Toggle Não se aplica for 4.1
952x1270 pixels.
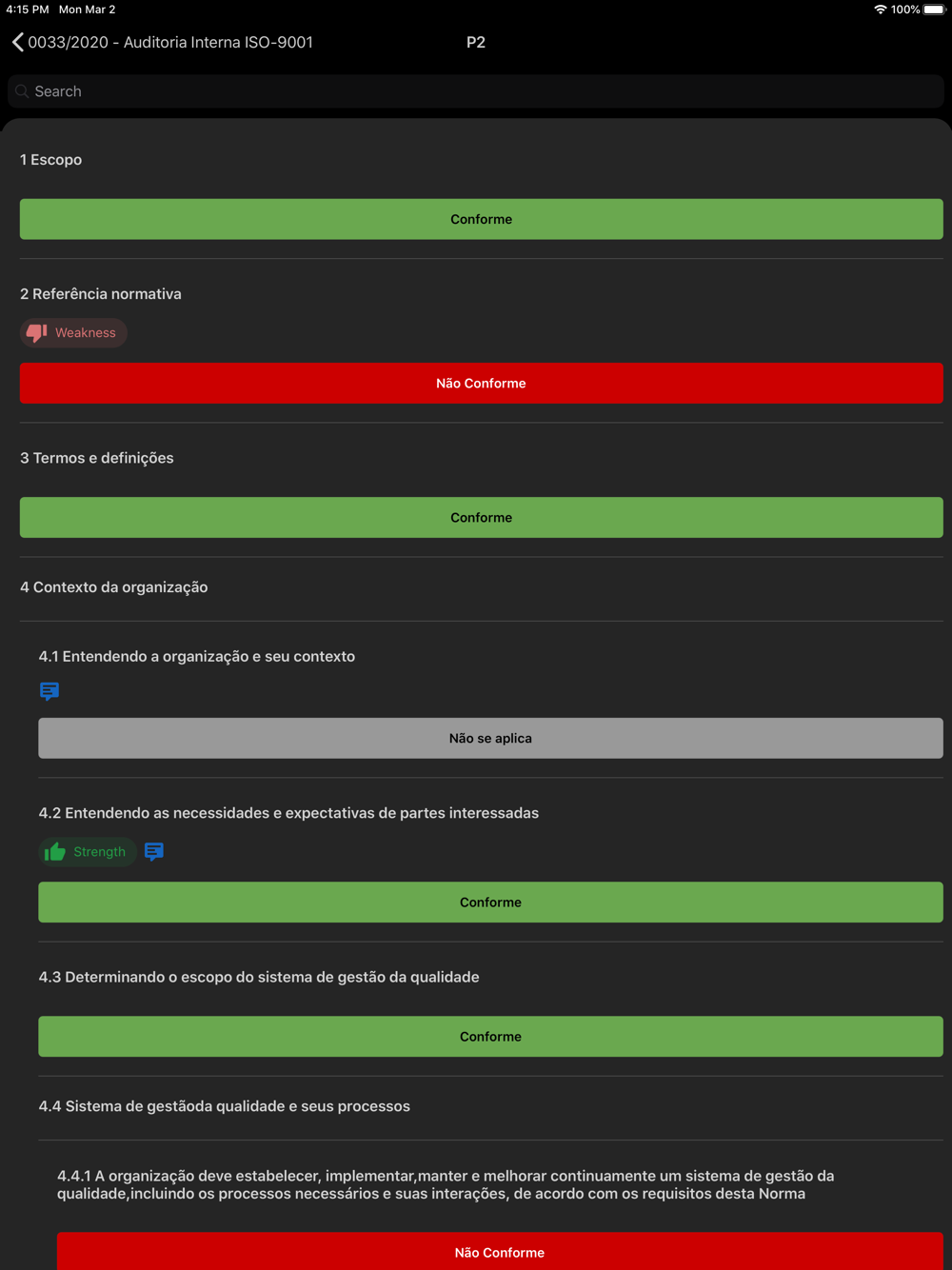click(490, 738)
